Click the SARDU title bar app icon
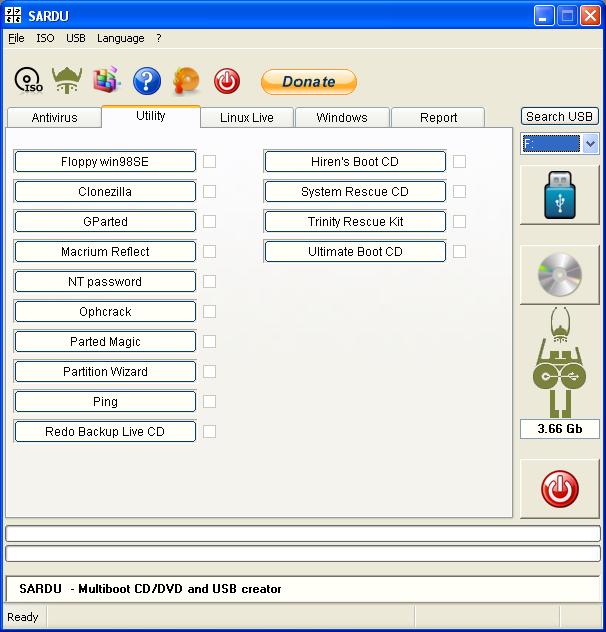 tap(13, 15)
